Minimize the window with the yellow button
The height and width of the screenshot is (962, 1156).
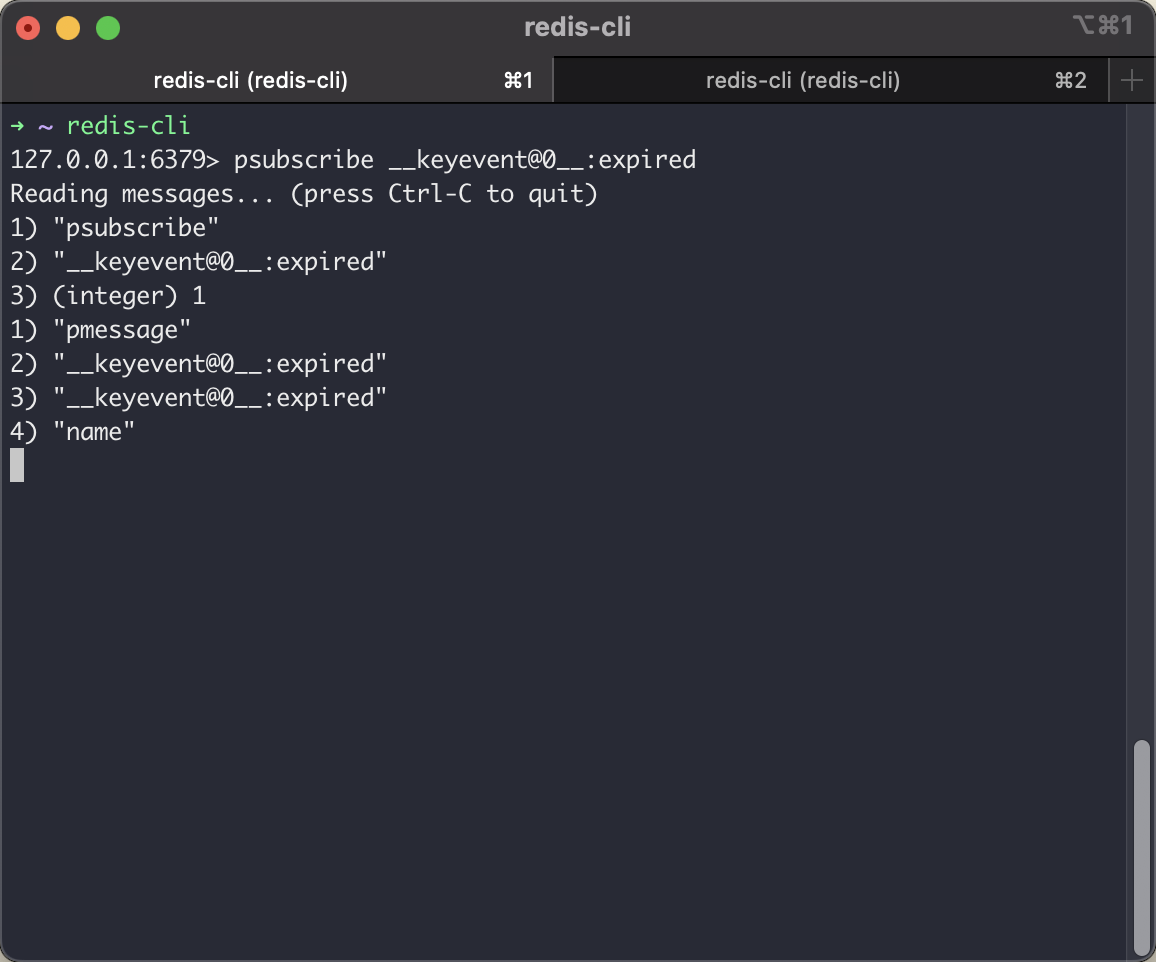(68, 28)
